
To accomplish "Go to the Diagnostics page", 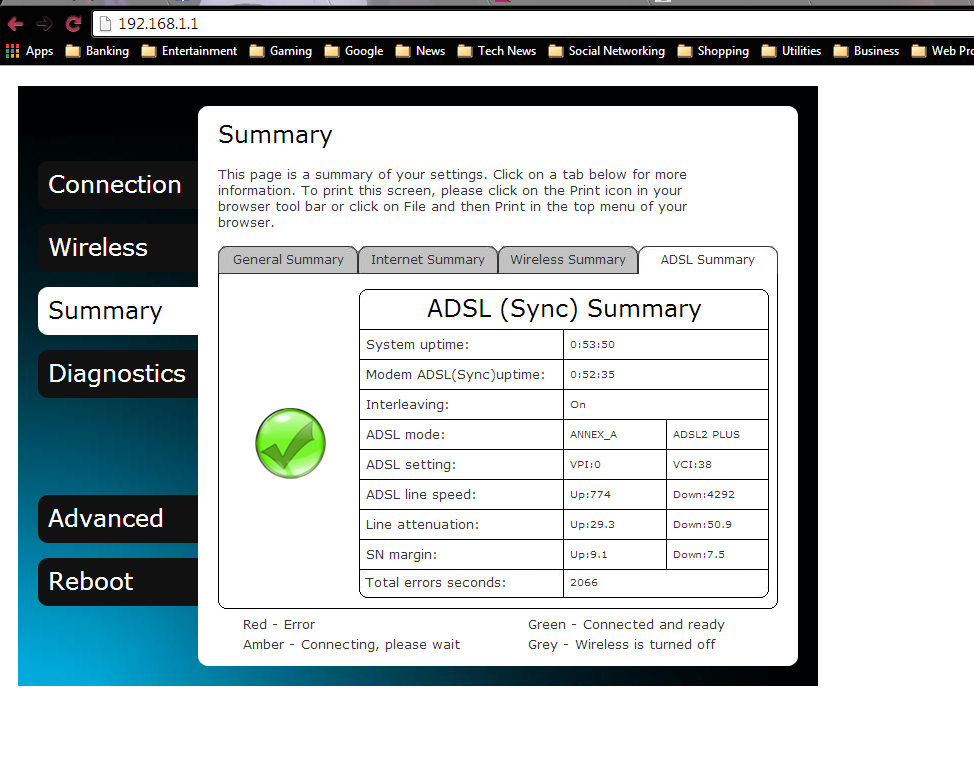I will [x=117, y=374].
